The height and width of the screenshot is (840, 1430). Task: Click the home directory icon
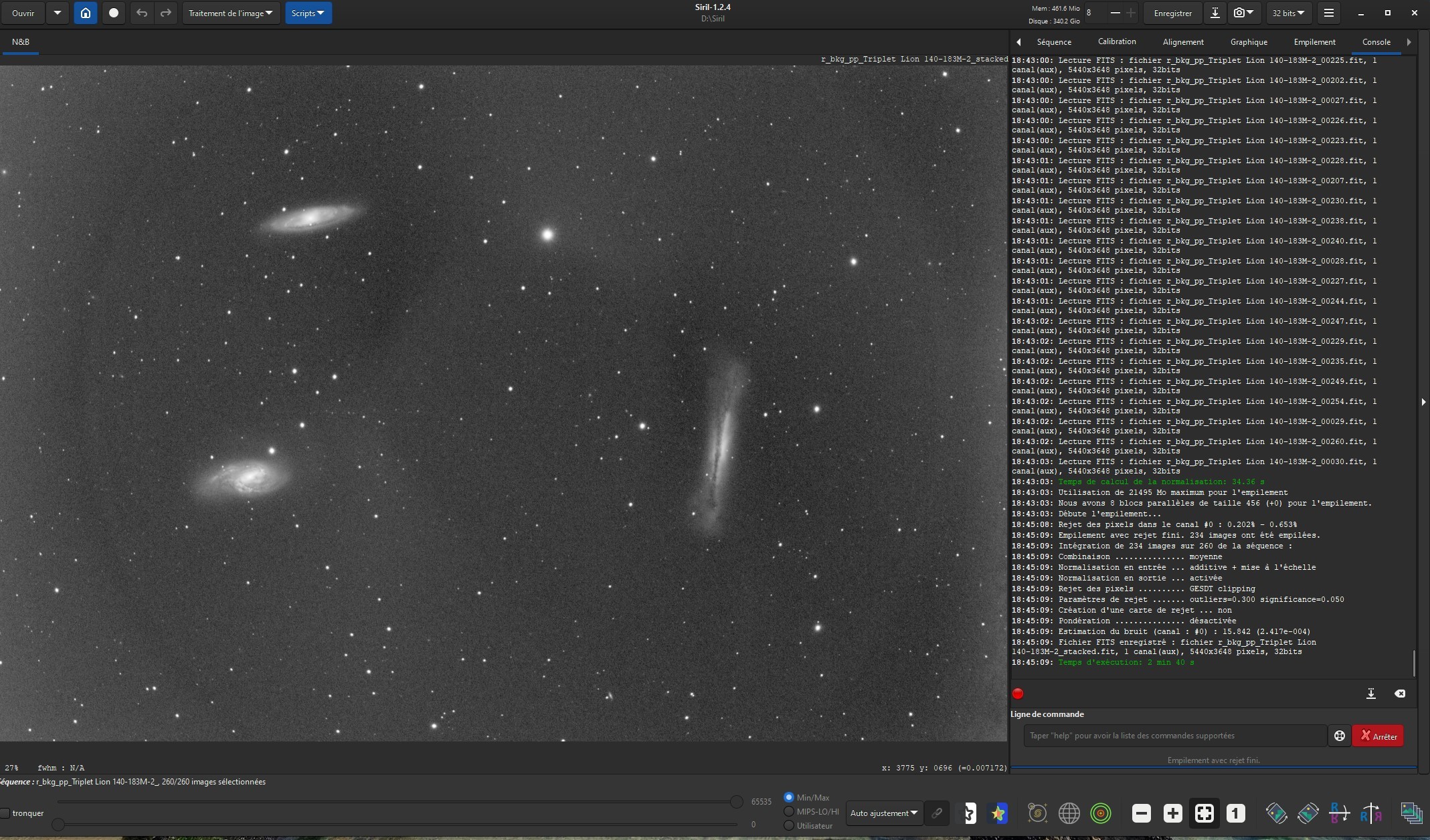pyautogui.click(x=85, y=13)
